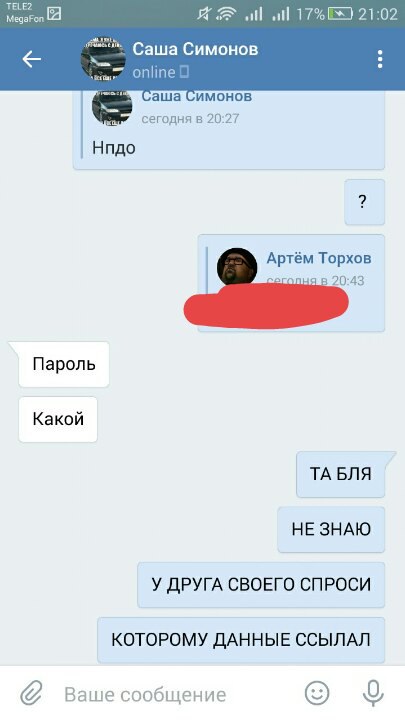The image size is (405, 720).
Task: Tap the '?' message bubble
Action: 365,202
